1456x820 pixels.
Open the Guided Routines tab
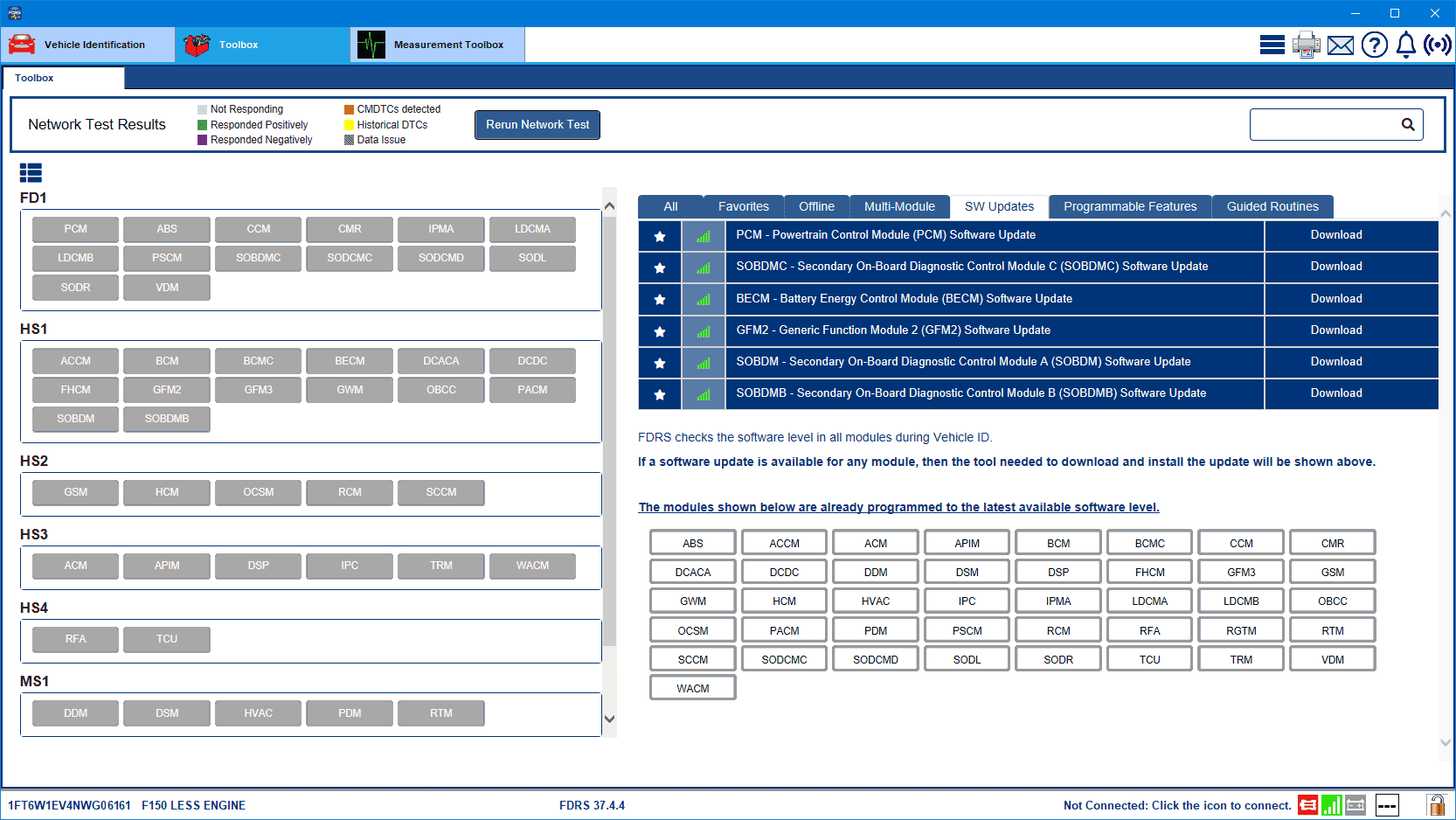click(x=1272, y=206)
